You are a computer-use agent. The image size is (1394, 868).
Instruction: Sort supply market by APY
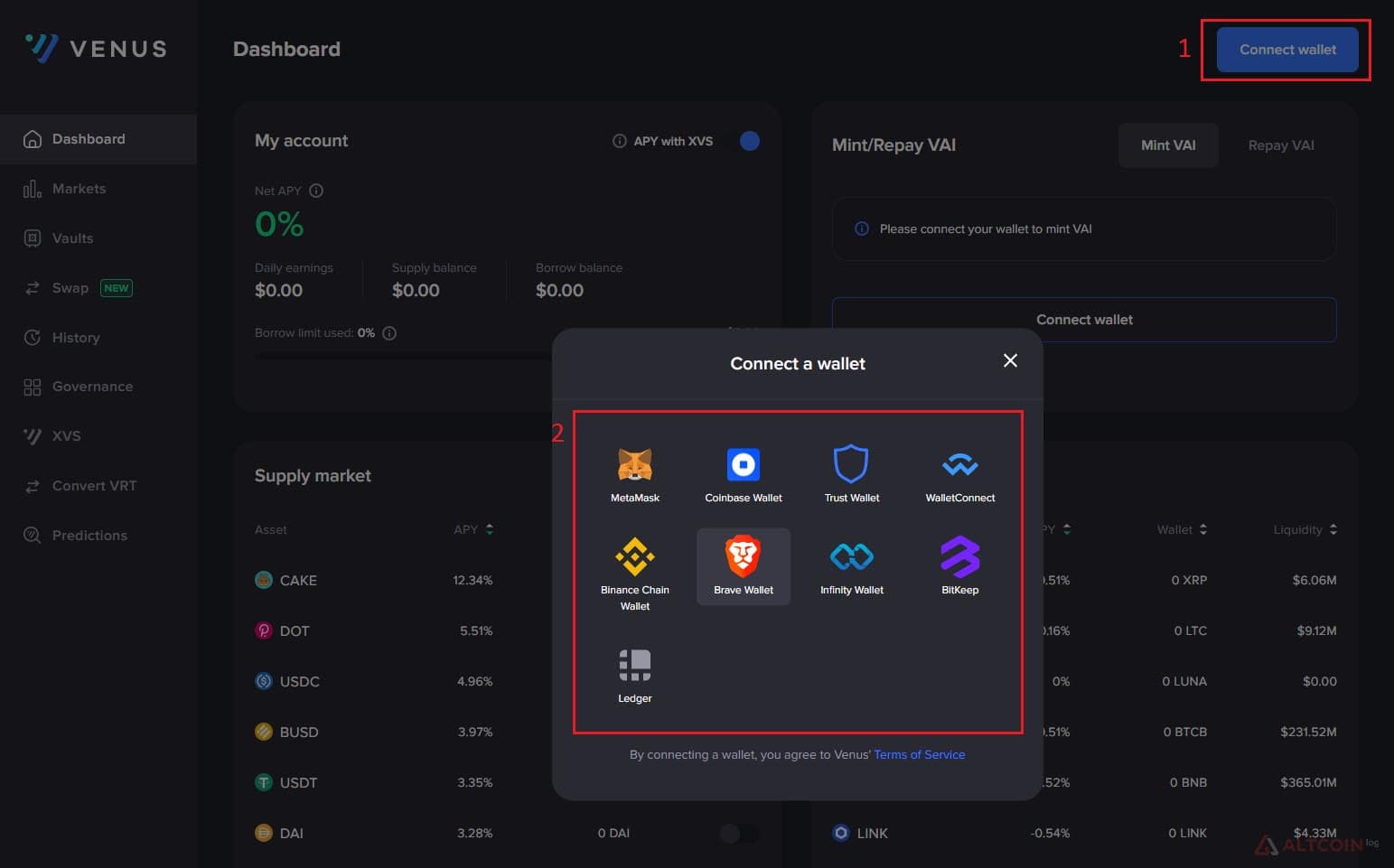coord(473,529)
